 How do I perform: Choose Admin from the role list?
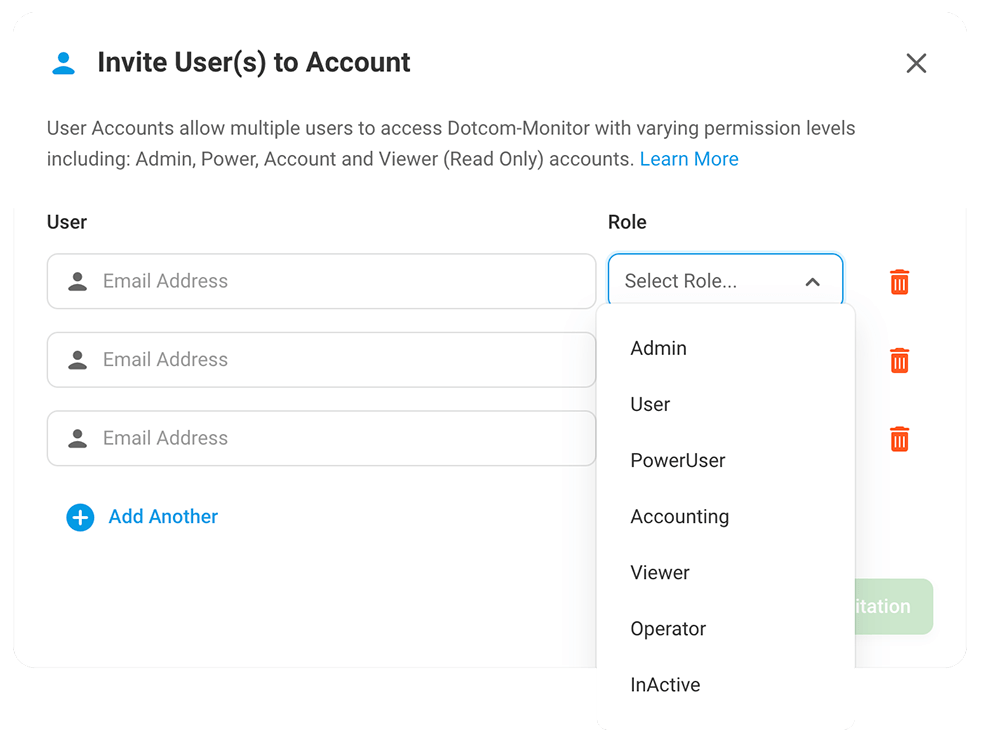coord(658,348)
